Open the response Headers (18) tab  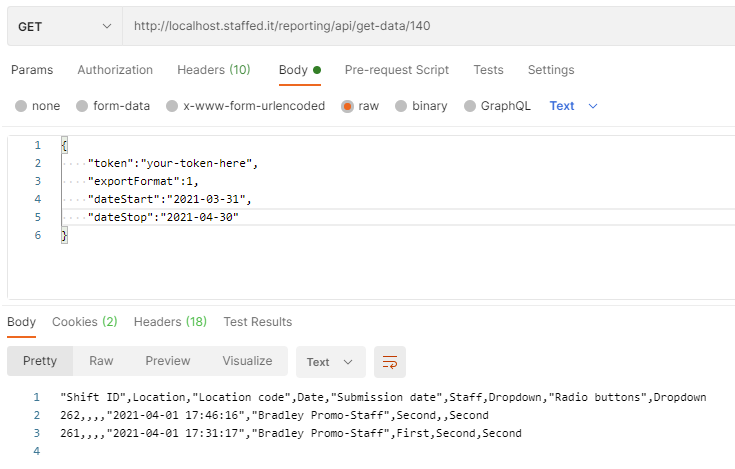coord(170,322)
